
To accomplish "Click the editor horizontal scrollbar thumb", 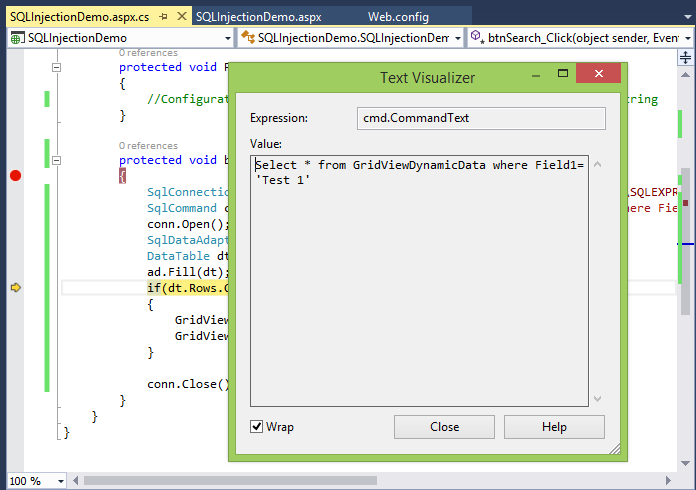I will (x=230, y=481).
